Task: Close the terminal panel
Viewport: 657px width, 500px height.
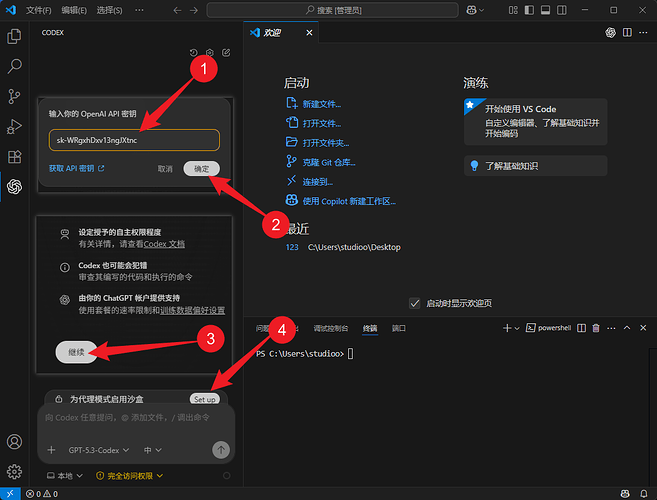Action: click(643, 328)
